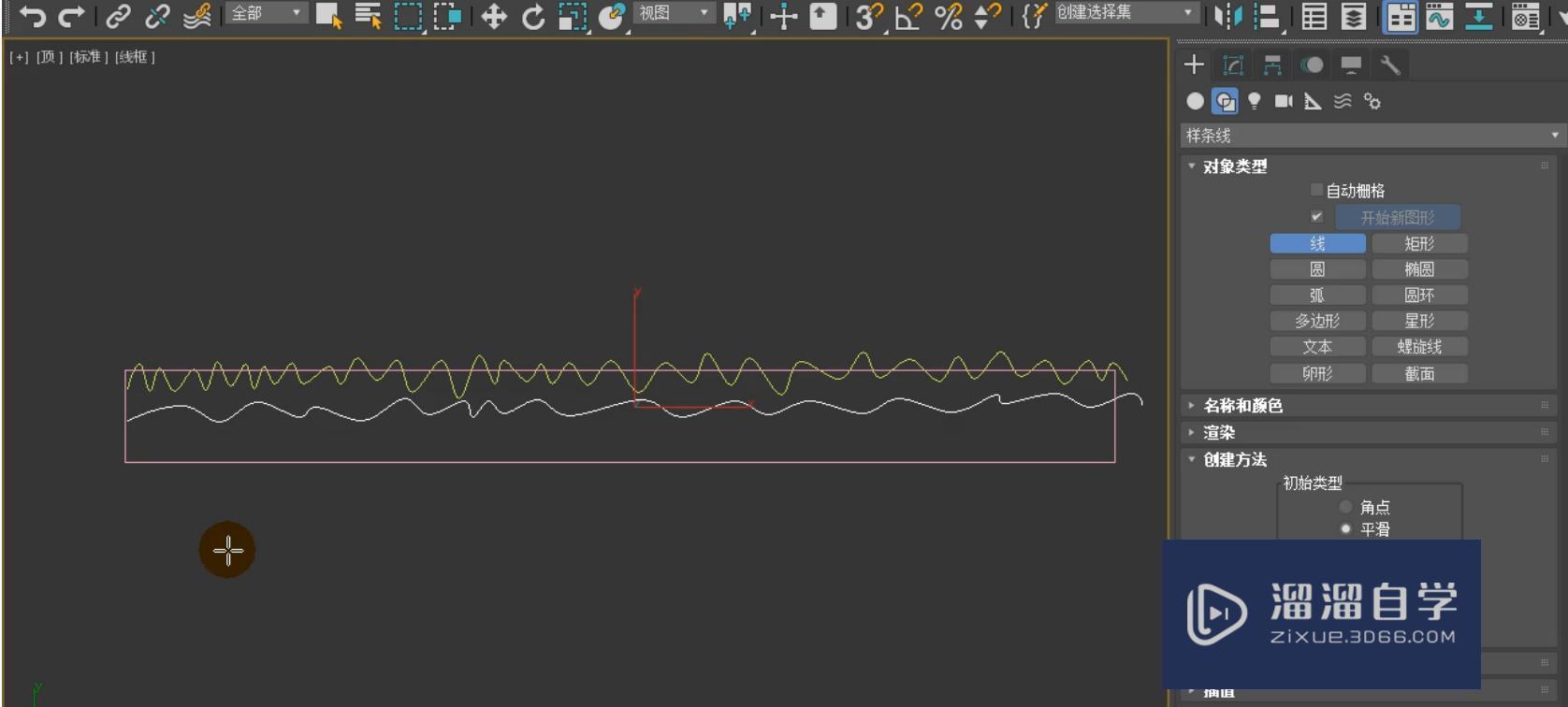
Task: Open the Curve Editor icon
Action: point(1440,16)
